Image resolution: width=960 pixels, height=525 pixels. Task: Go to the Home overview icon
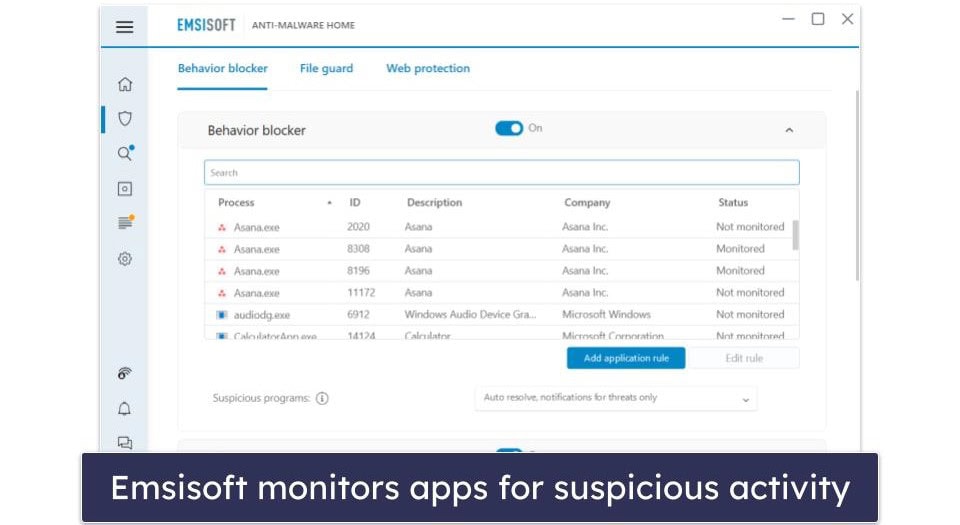(x=125, y=84)
